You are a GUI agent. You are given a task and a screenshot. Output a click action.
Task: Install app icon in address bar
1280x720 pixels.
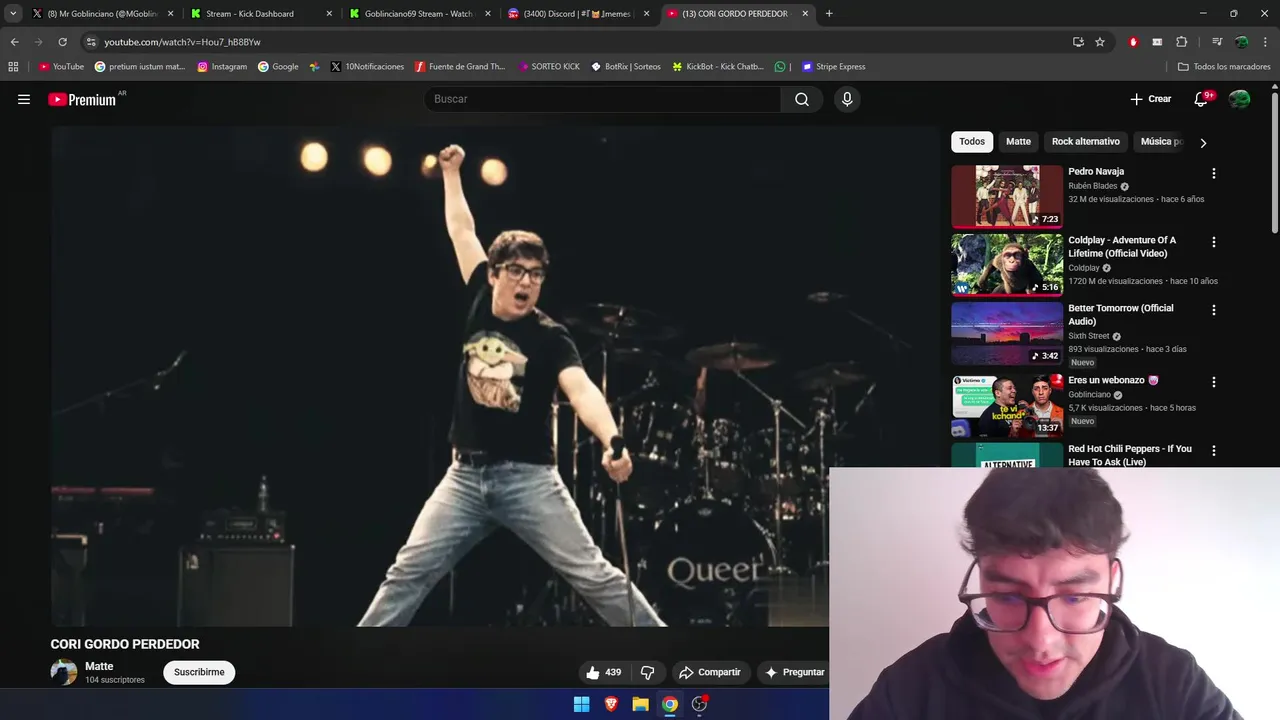tap(1078, 42)
